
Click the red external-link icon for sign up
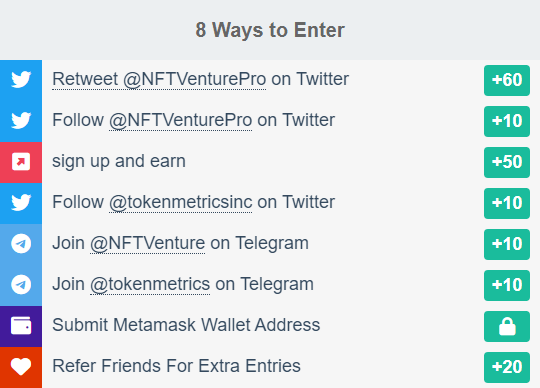point(21,161)
